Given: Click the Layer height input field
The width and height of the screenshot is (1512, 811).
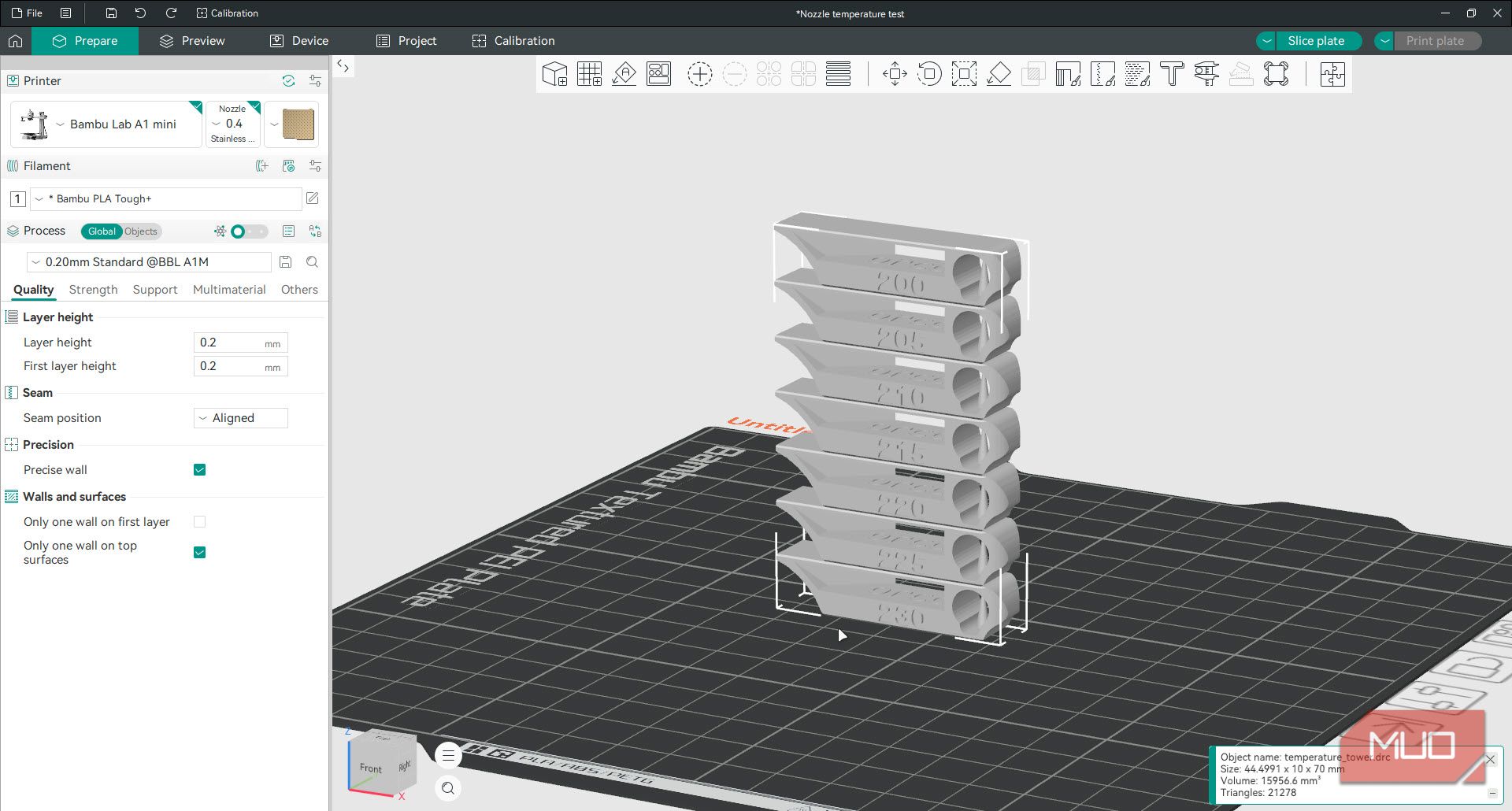Looking at the screenshot, I should click(x=241, y=343).
